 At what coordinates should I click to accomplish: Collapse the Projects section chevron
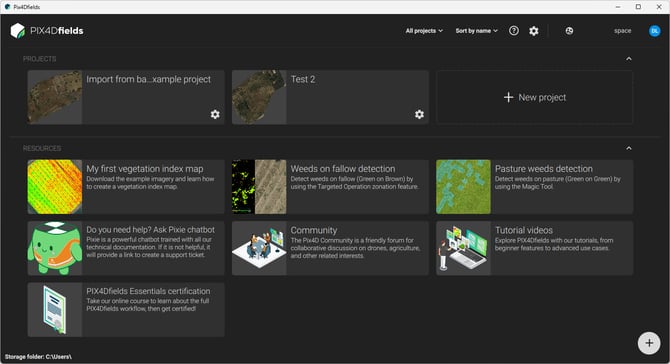pyautogui.click(x=629, y=59)
